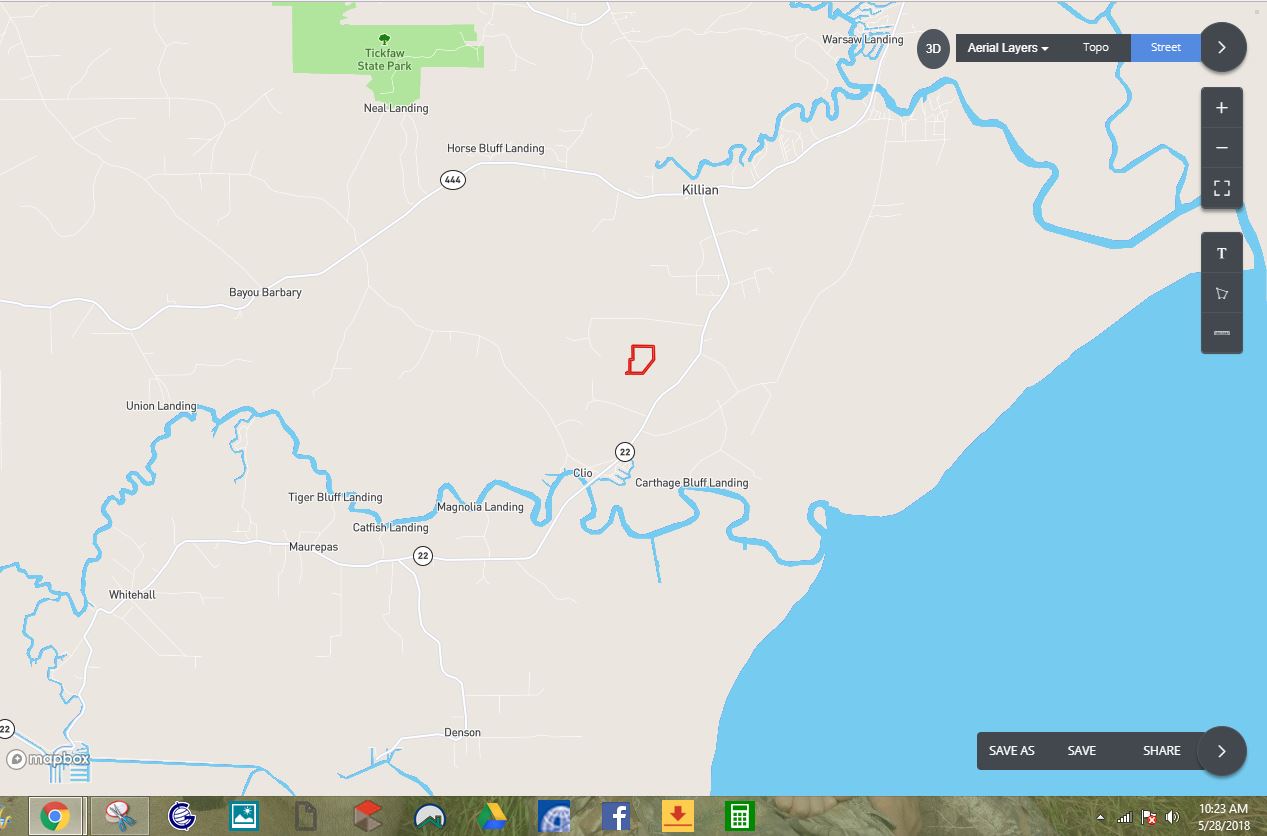Open Facebook from the taskbar
1267x836 pixels.
tap(616, 816)
